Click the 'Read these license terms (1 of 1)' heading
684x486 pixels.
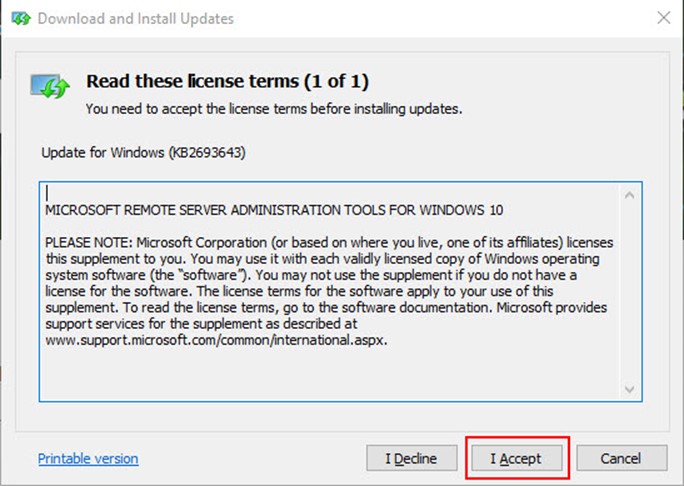coord(227,81)
